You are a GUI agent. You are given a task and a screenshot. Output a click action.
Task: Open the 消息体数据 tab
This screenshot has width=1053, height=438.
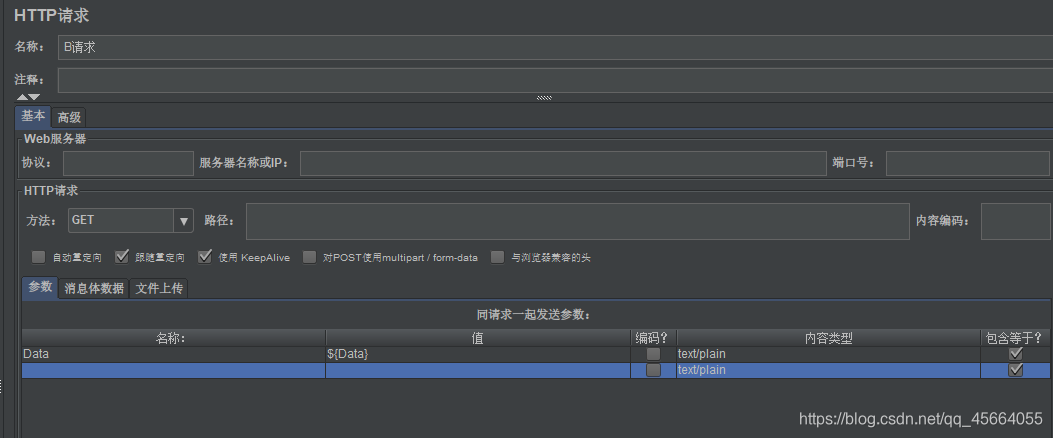click(x=94, y=288)
